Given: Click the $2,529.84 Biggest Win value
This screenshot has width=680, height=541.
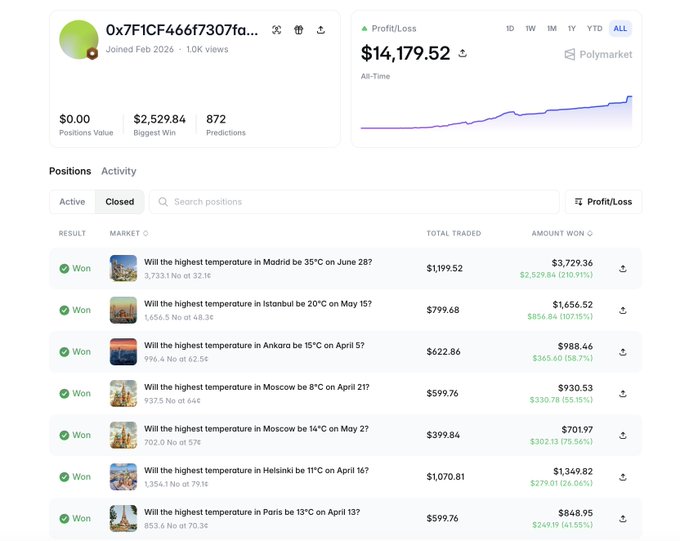Looking at the screenshot, I should coord(160,119).
